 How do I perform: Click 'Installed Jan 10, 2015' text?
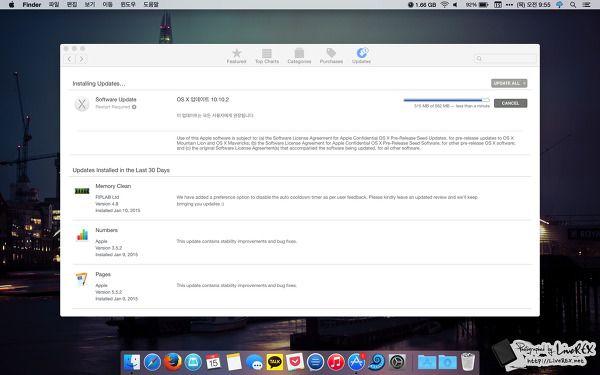(x=117, y=210)
